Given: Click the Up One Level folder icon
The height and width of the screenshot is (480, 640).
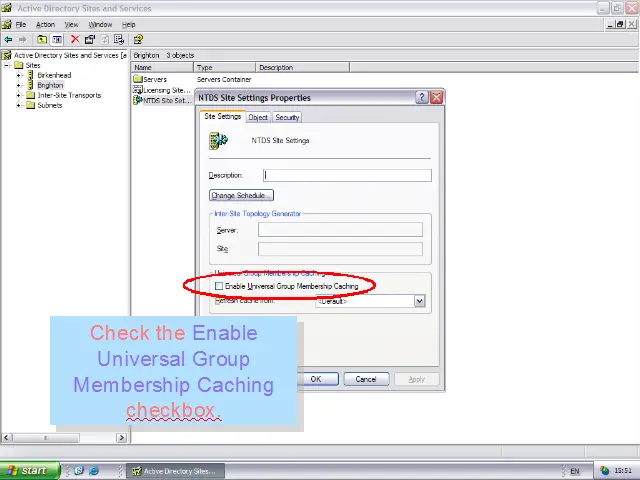Looking at the screenshot, I should 42,40.
